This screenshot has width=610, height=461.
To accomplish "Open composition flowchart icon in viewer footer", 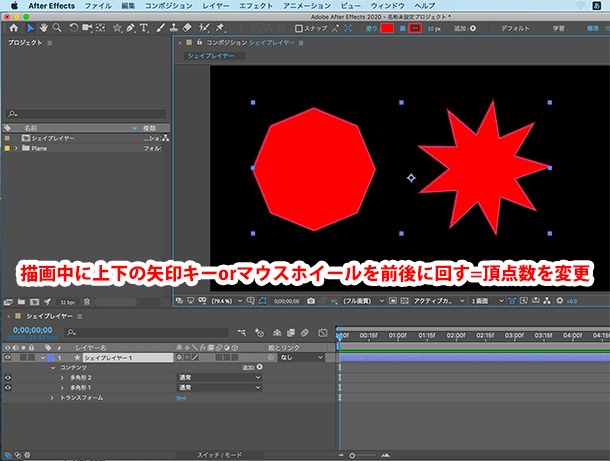I will tap(547, 301).
